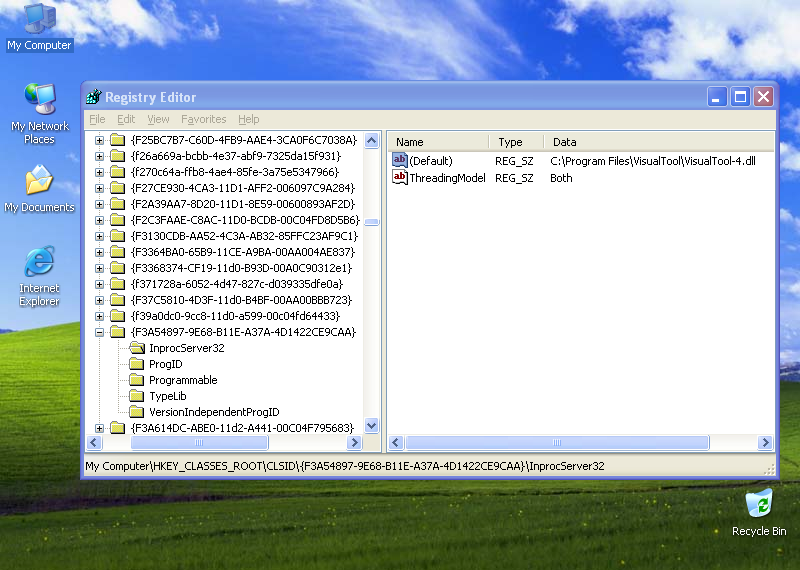Expand {F3130CDB-AA52-4C3A-AB32-85FFC23AF9C1} key
Screen dimensions: 800x570
[x=99, y=236]
